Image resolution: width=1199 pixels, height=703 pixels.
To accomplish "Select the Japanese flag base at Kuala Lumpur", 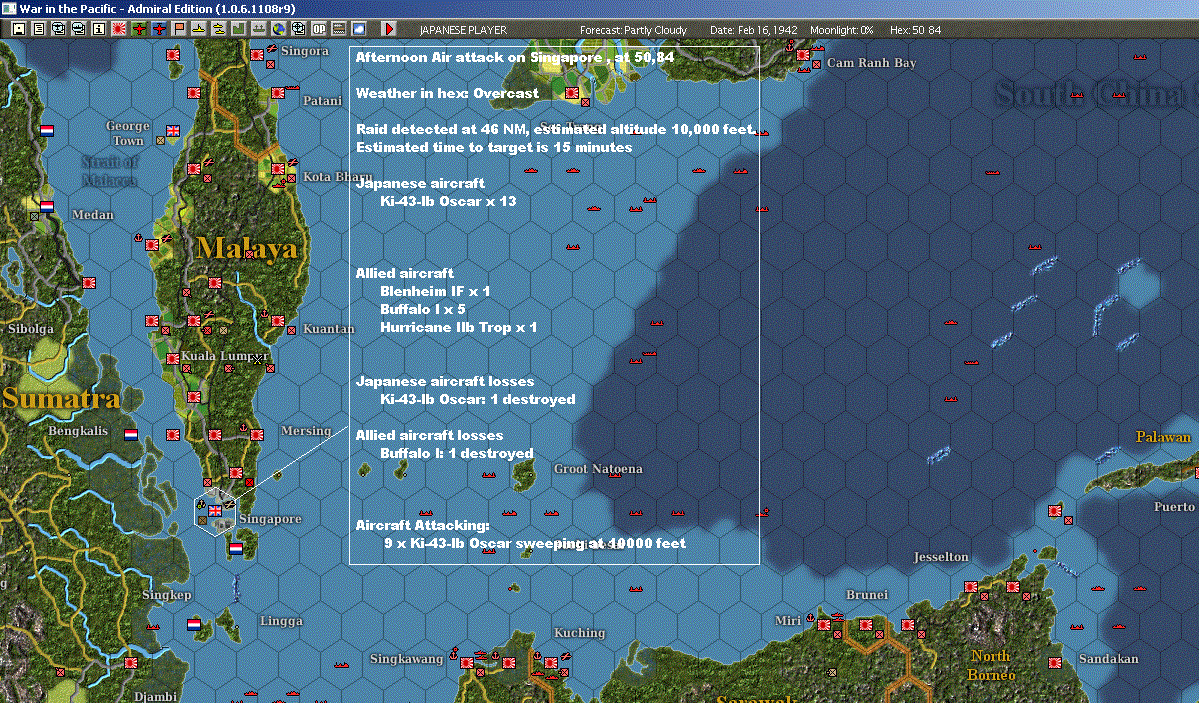I will pyautogui.click(x=173, y=358).
